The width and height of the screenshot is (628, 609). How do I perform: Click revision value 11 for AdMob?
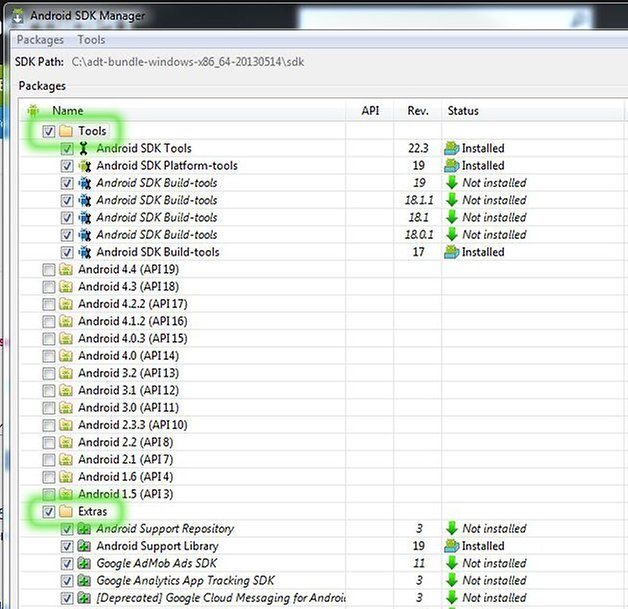[419, 563]
